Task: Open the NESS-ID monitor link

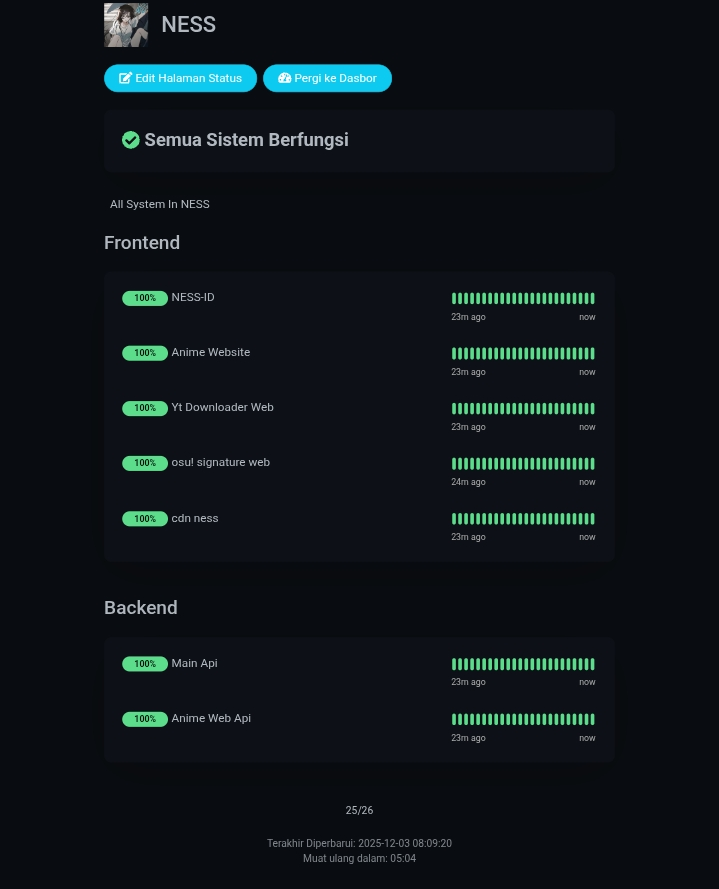Action: (x=193, y=297)
